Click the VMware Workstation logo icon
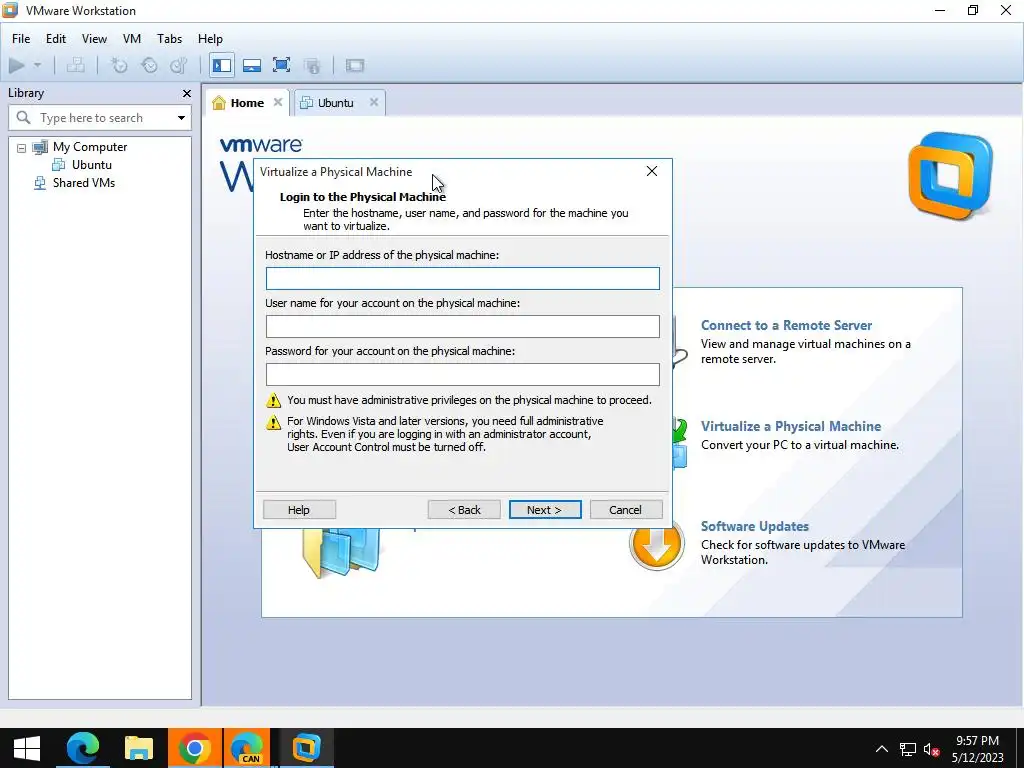This screenshot has width=1024, height=768. (x=950, y=175)
